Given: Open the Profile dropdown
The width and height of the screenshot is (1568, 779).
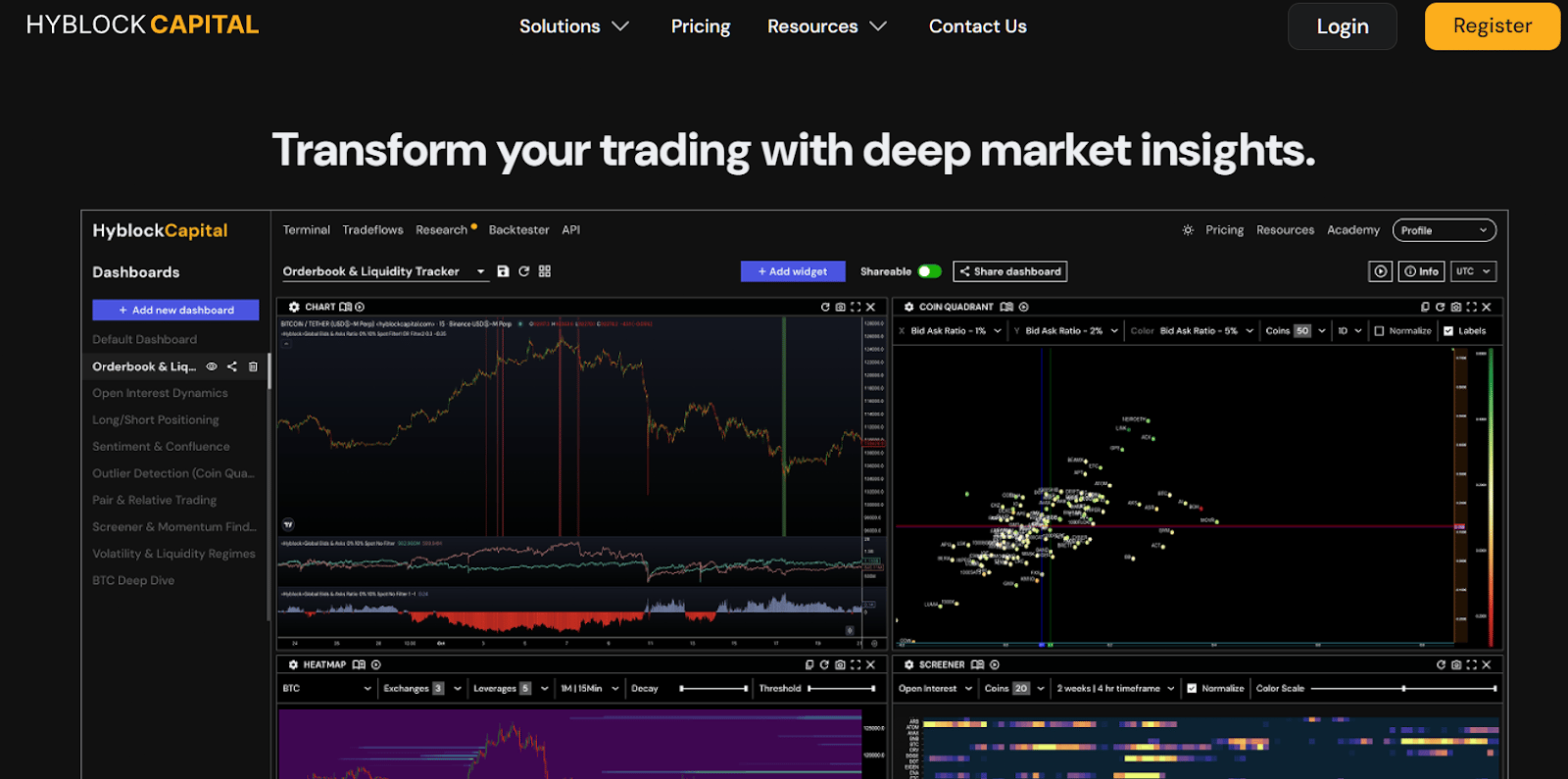Looking at the screenshot, I should click(x=1445, y=230).
